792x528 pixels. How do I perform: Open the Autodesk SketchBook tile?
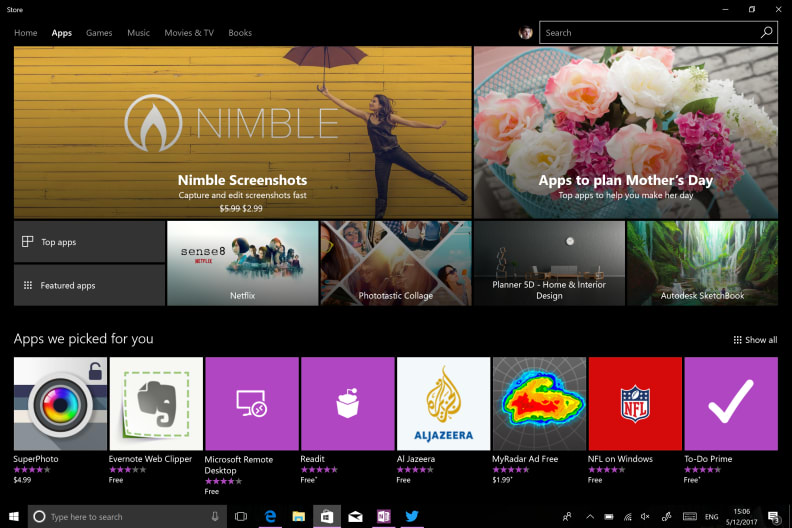click(x=703, y=263)
